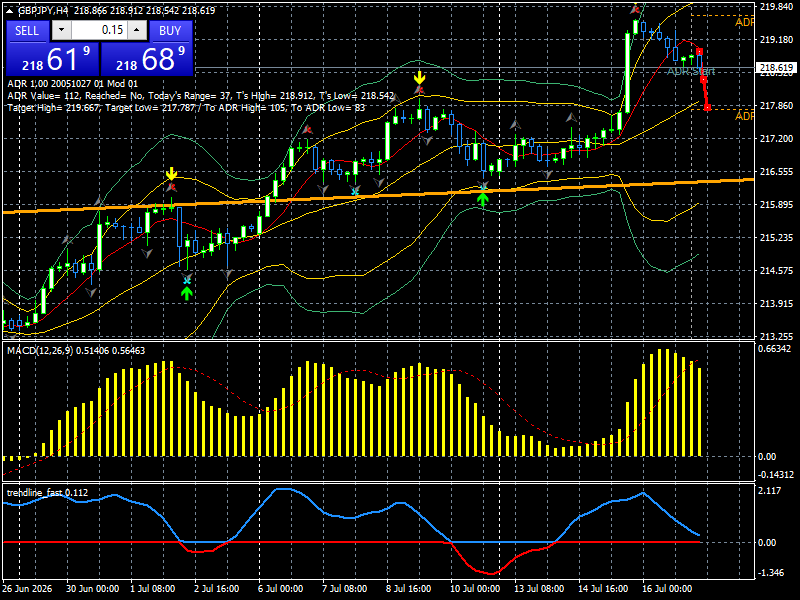Click the 7 Jul 08:00 time label
Screen dimensions: 800x600
coord(344,588)
